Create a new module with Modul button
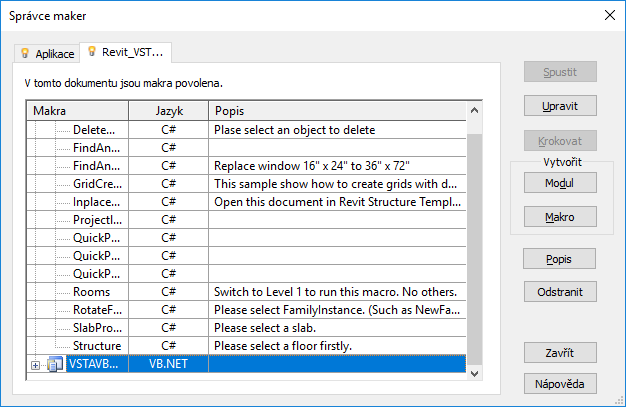The image size is (626, 407). 560,184
